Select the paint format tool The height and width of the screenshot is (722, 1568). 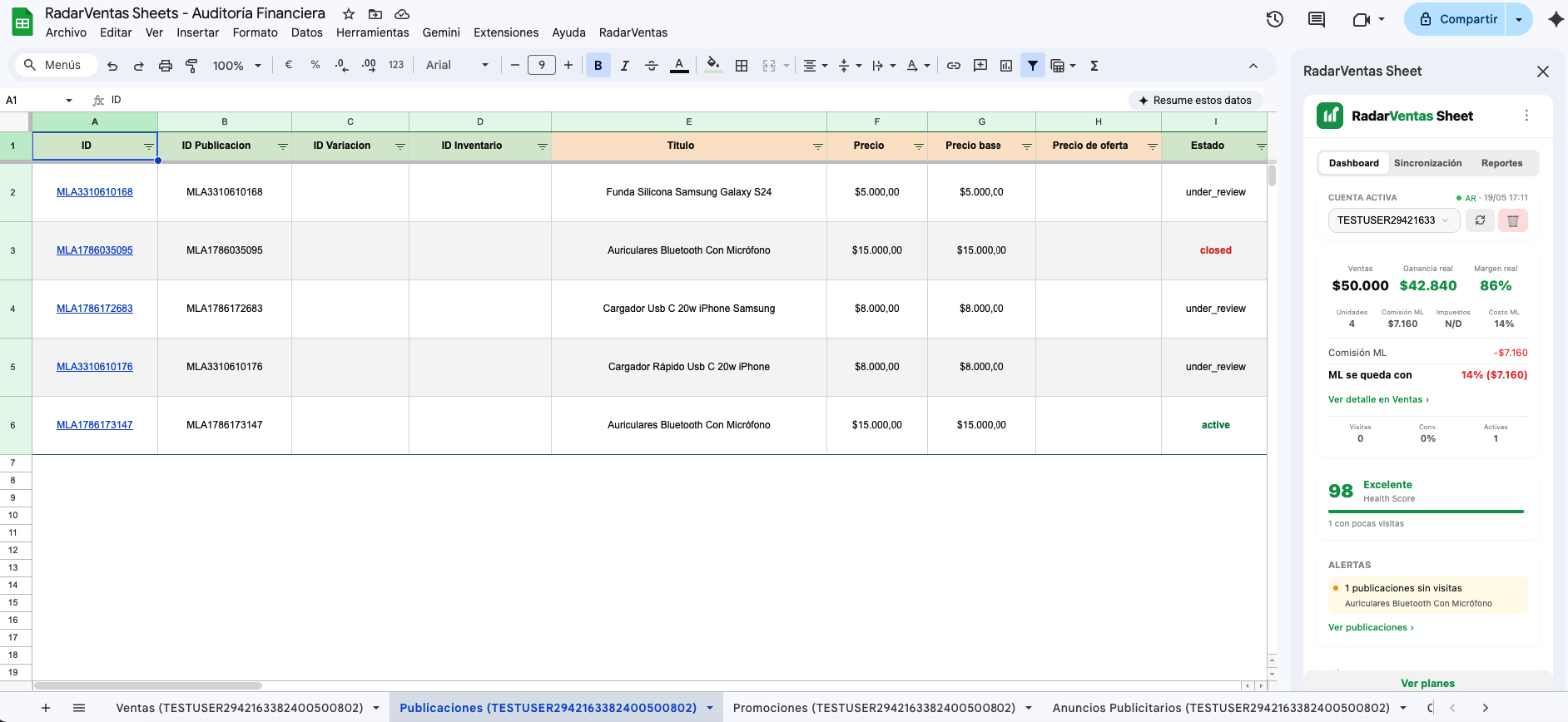[191, 66]
